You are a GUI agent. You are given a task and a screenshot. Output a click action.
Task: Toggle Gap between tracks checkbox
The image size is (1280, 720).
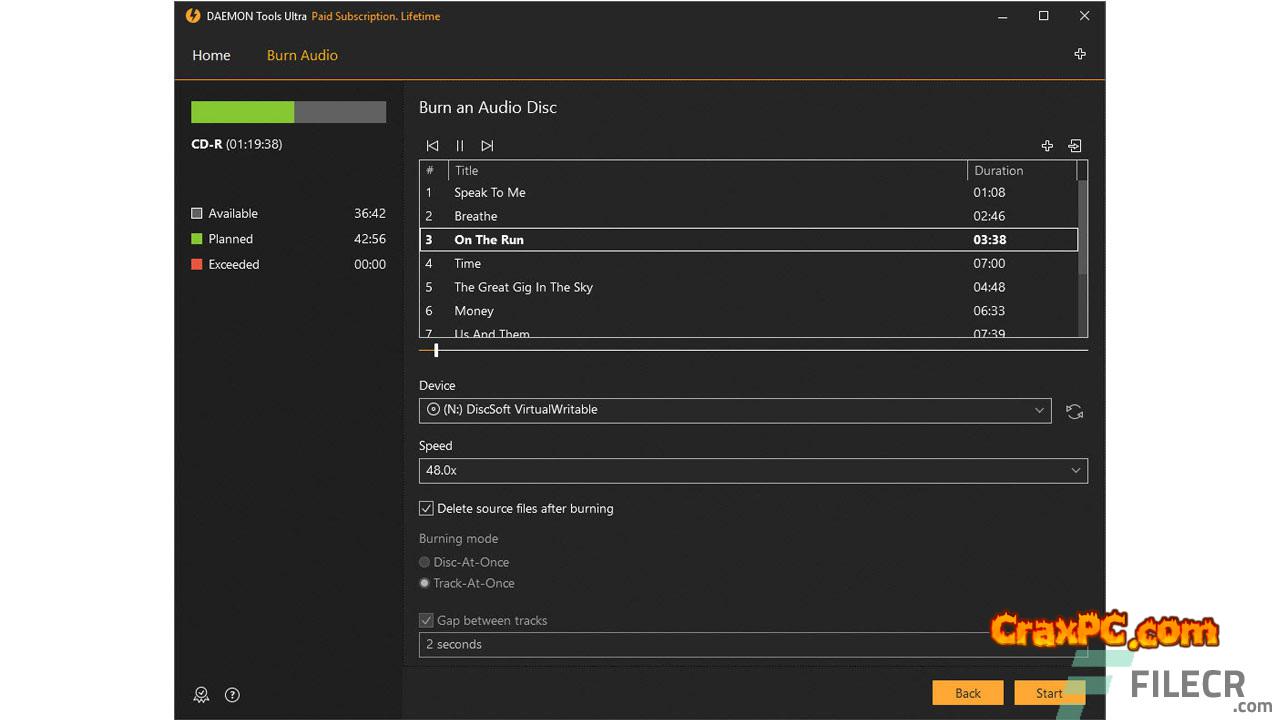tap(426, 620)
